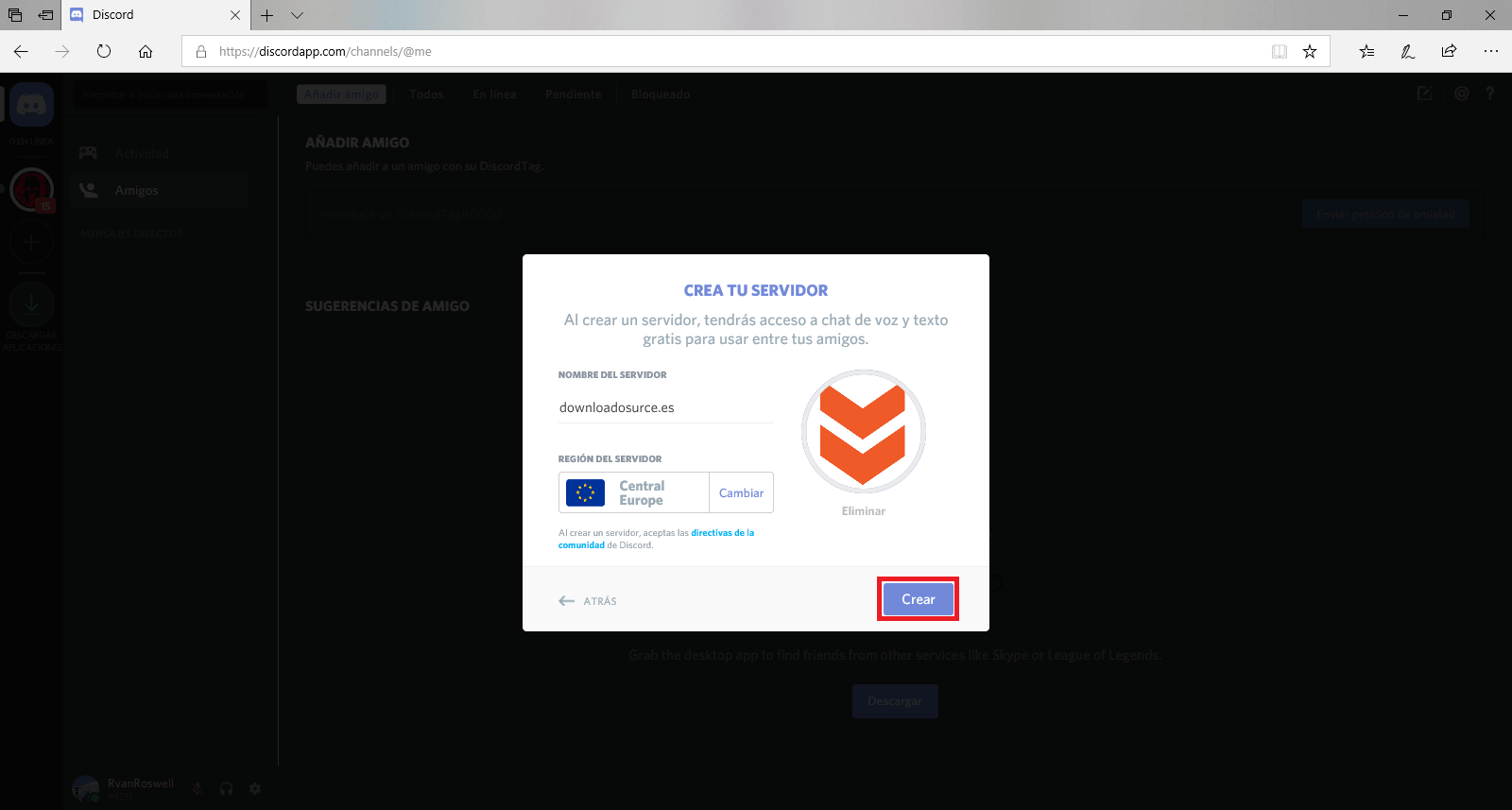Image resolution: width=1512 pixels, height=810 pixels.
Task: Select the Añadir amigo tab
Action: [x=341, y=95]
